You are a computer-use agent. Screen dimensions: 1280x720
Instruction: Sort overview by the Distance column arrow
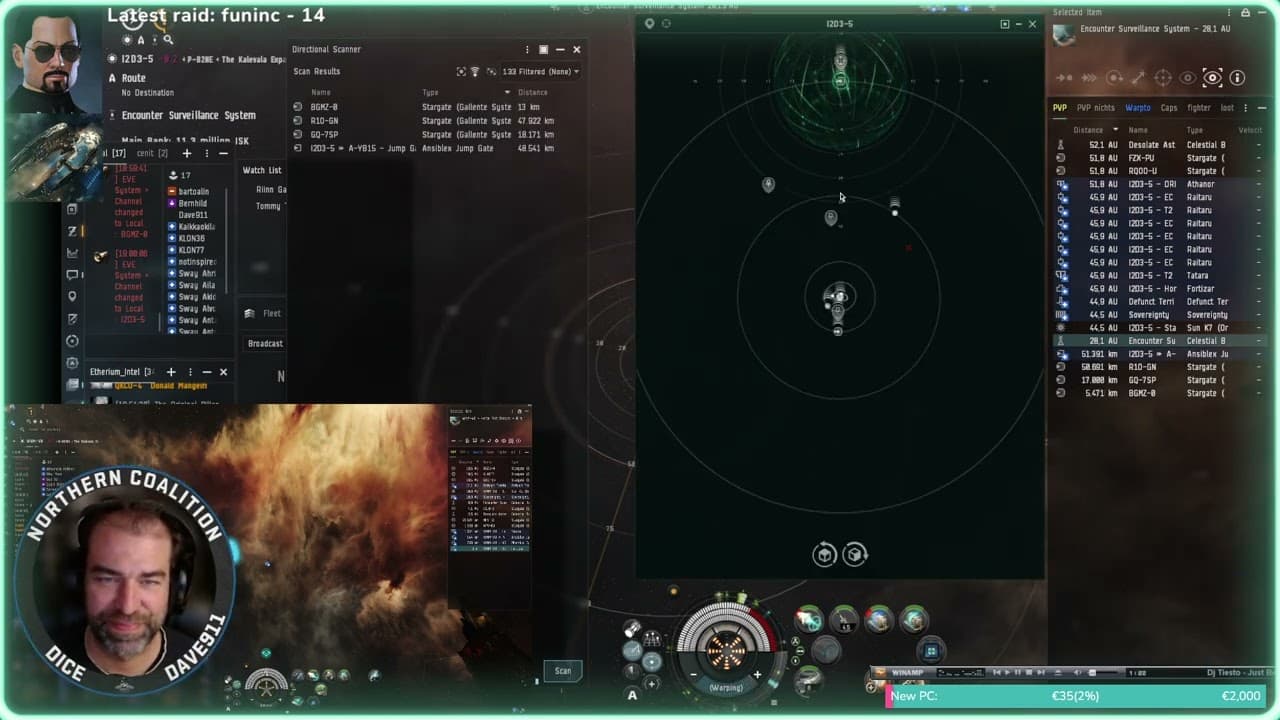(1115, 130)
